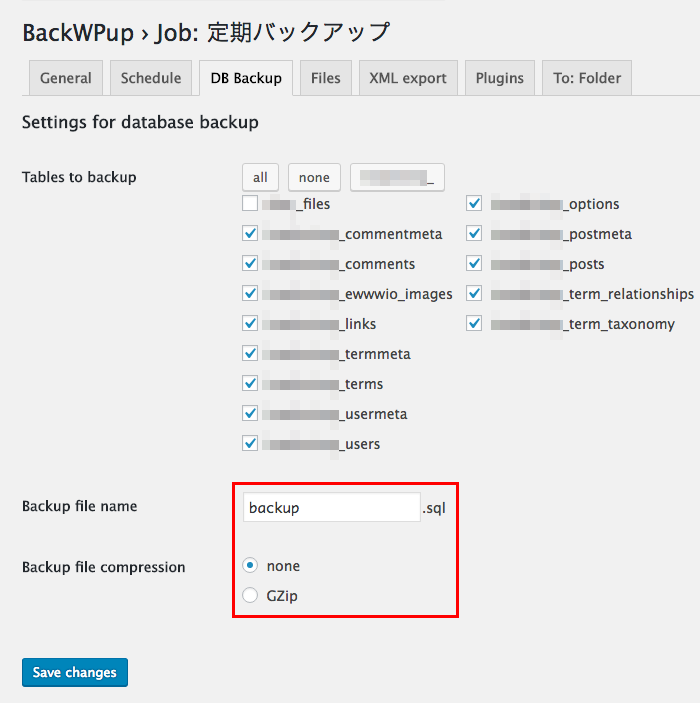Go to the XML export tab

(x=408, y=78)
